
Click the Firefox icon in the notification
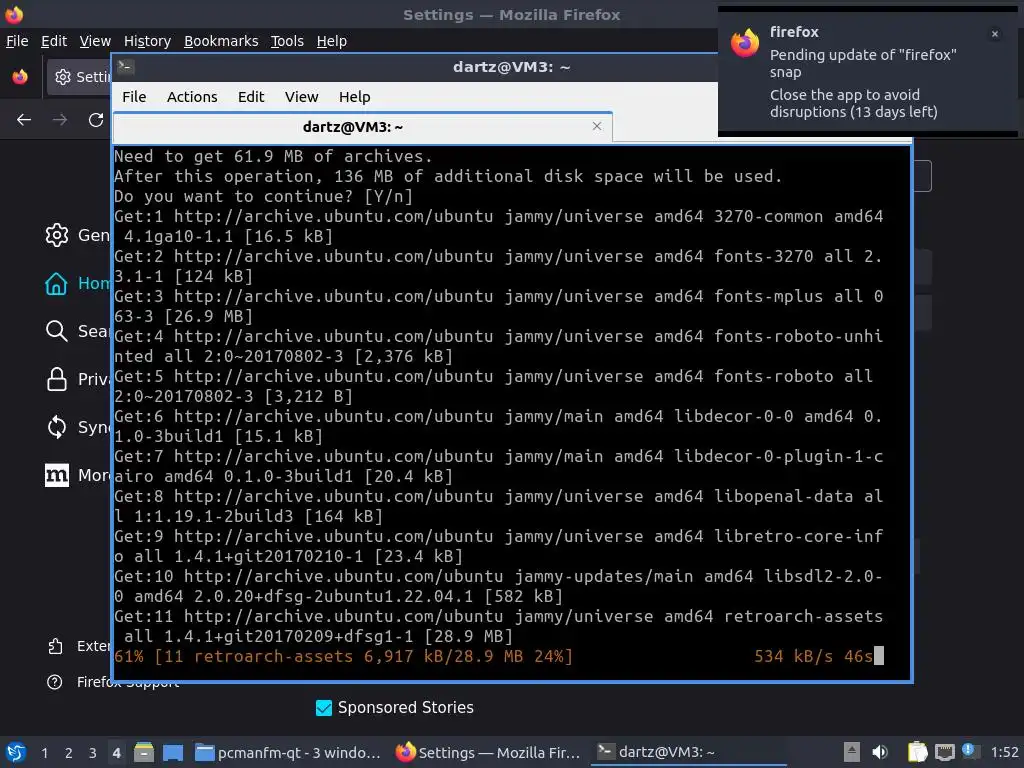pos(745,44)
